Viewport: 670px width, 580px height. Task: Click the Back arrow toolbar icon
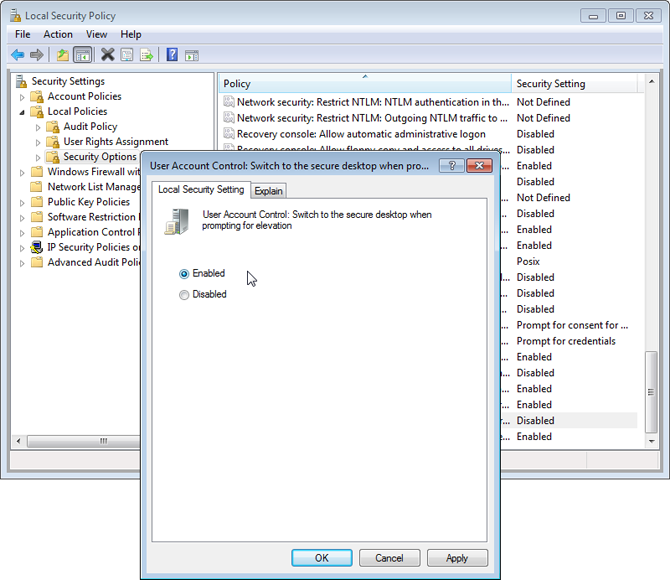click(18, 55)
